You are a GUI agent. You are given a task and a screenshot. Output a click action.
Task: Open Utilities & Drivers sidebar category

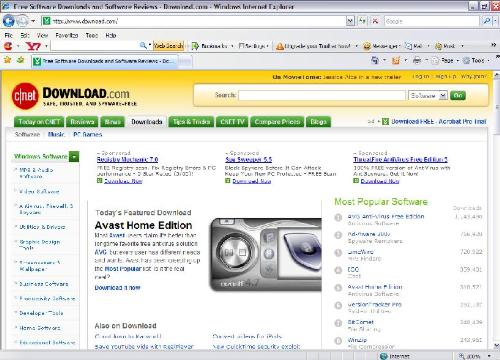42,227
